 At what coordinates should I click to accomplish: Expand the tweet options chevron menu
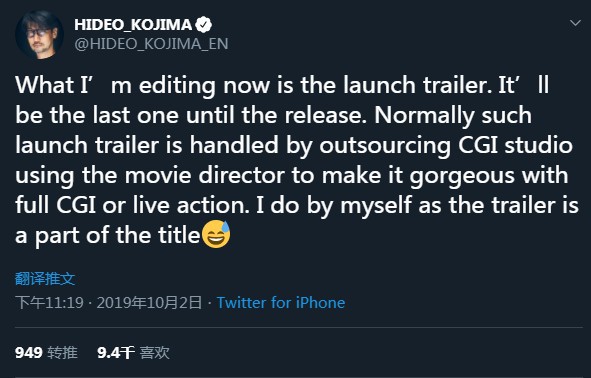click(x=575, y=23)
